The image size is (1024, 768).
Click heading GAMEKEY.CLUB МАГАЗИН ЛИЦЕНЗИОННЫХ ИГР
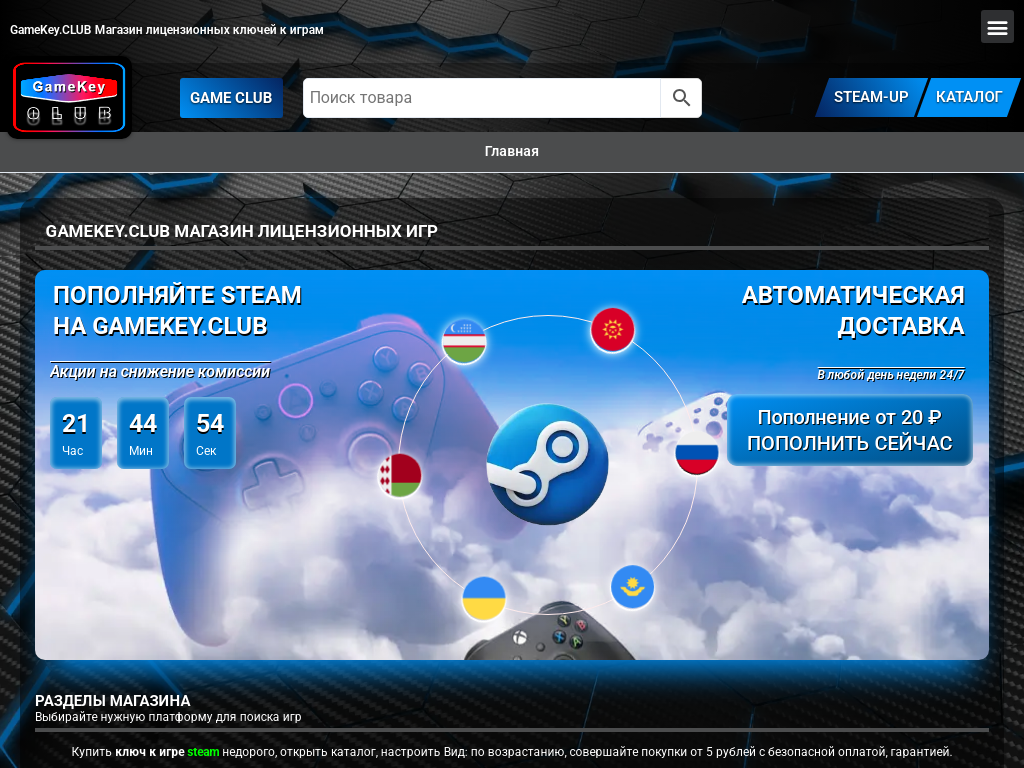coord(242,231)
